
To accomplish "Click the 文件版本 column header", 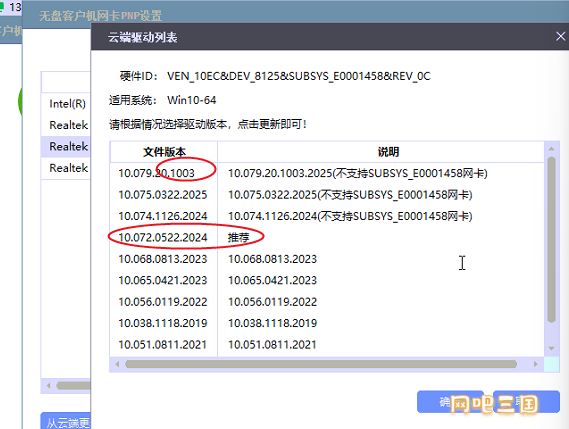I will point(164,152).
